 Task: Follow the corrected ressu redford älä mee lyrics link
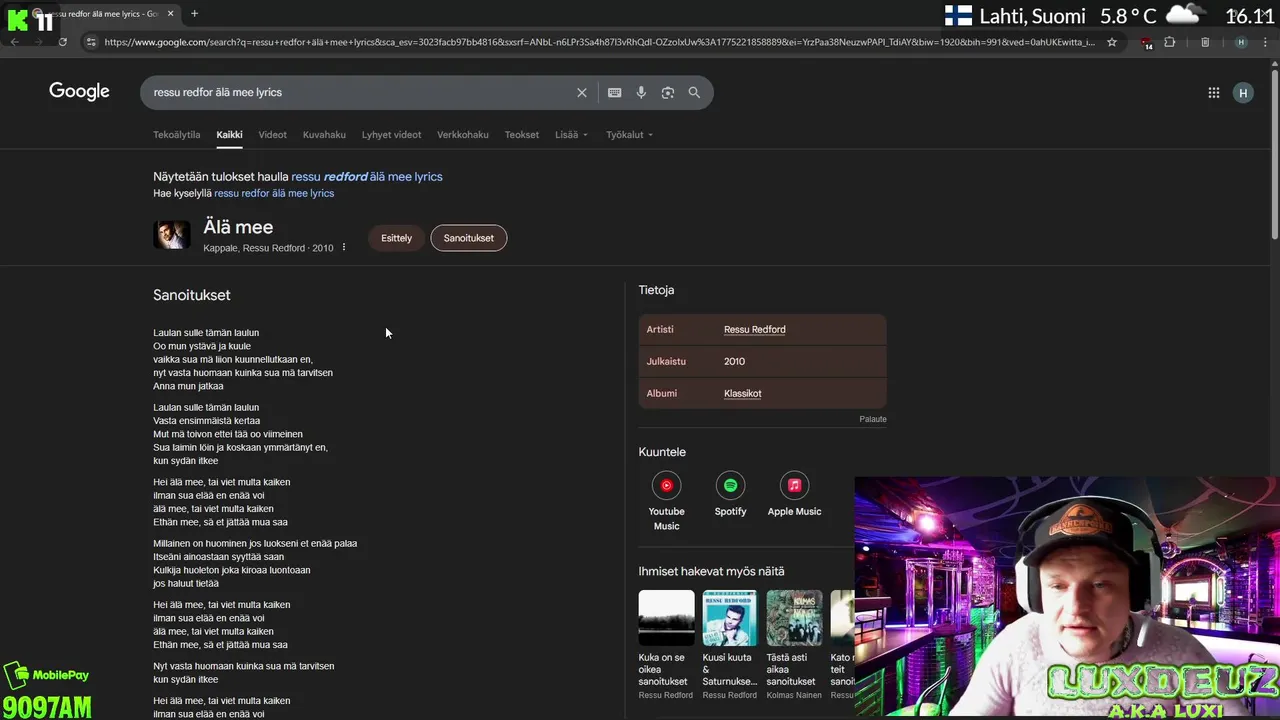coord(367,176)
